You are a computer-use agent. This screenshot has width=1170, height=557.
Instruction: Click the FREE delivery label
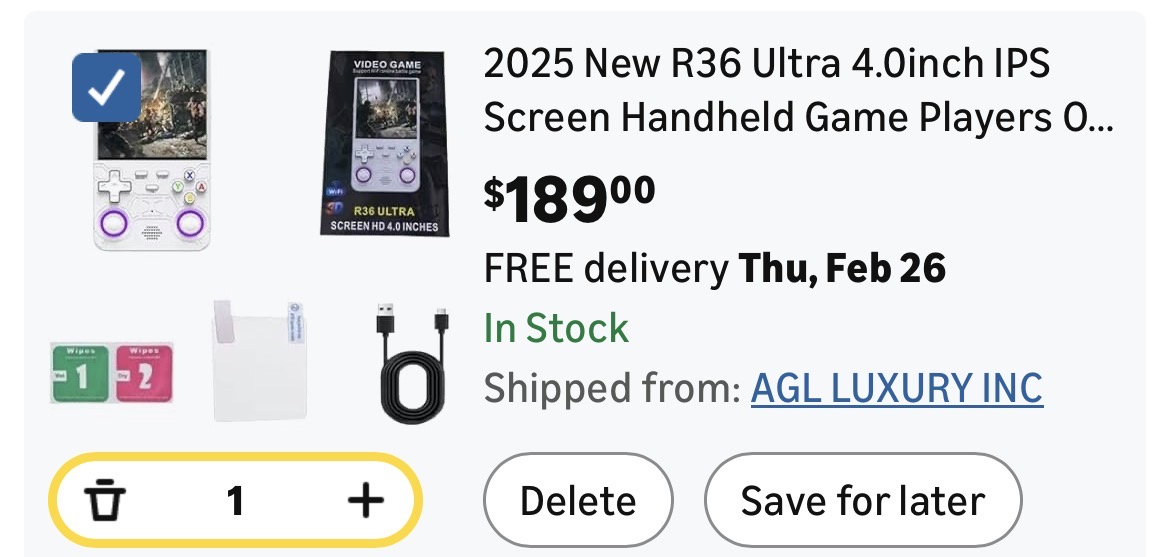point(605,268)
